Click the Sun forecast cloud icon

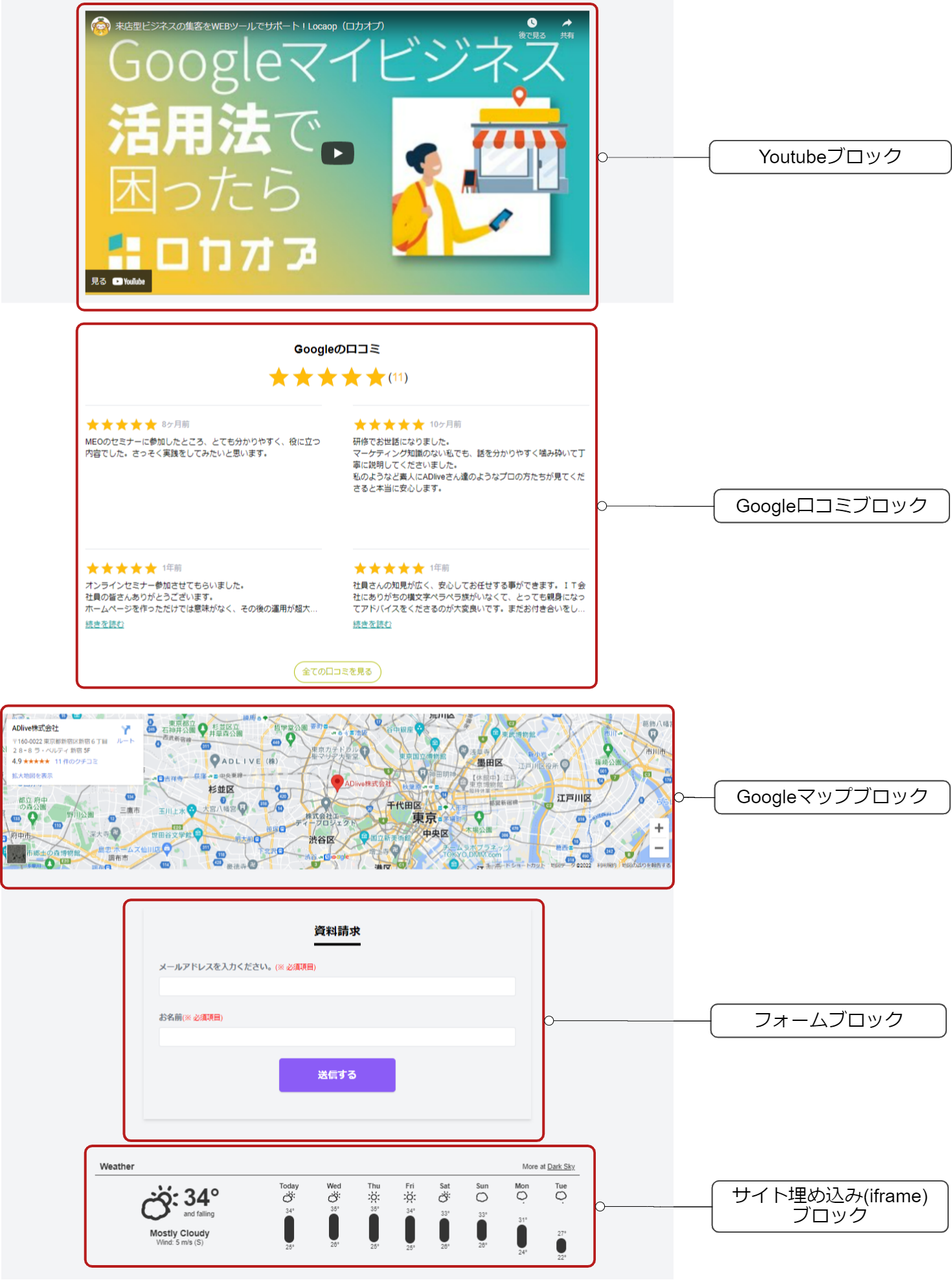482,1197
